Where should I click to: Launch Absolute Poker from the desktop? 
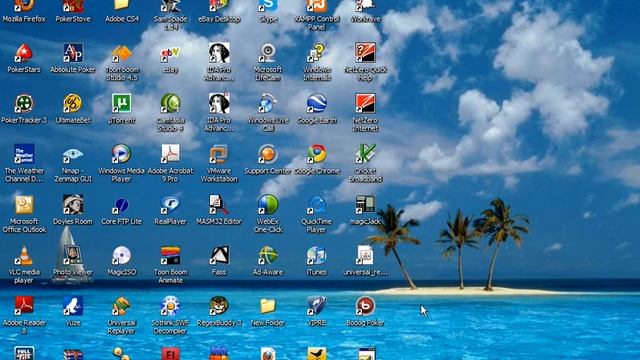point(73,53)
